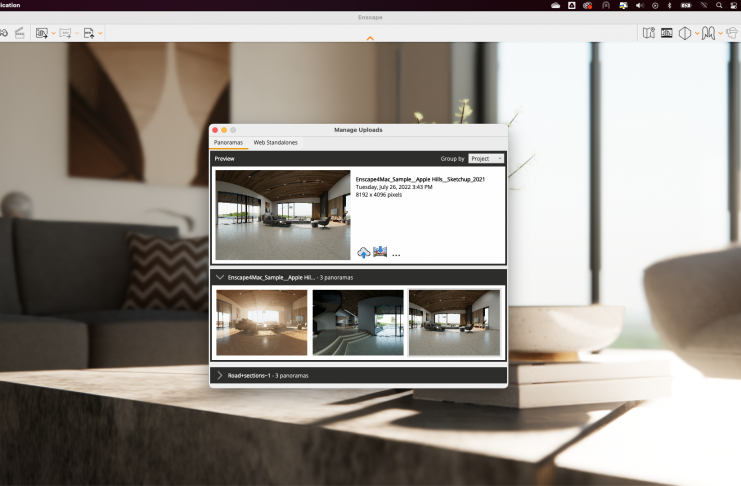
Task: Click the open-book library icon
Action: [x=708, y=33]
